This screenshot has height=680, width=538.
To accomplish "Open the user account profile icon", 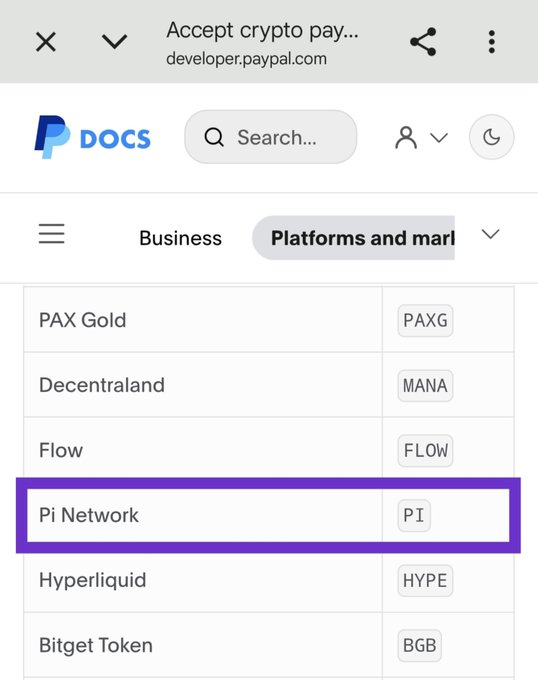I will click(x=406, y=137).
